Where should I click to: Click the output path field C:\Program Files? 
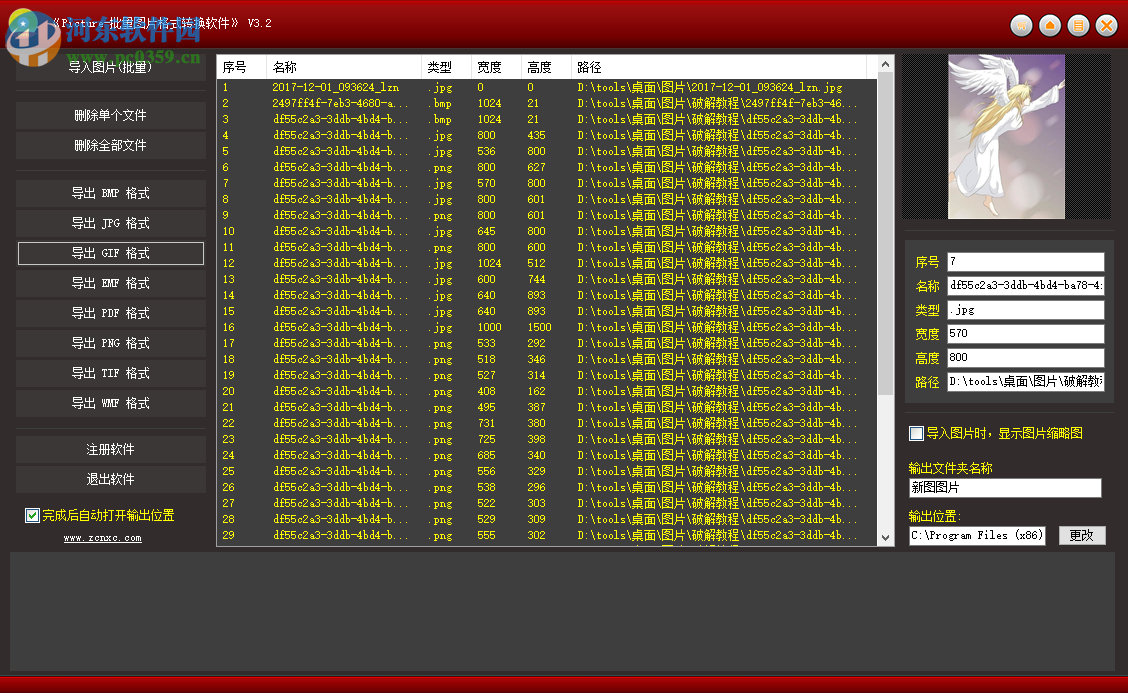(x=976, y=535)
